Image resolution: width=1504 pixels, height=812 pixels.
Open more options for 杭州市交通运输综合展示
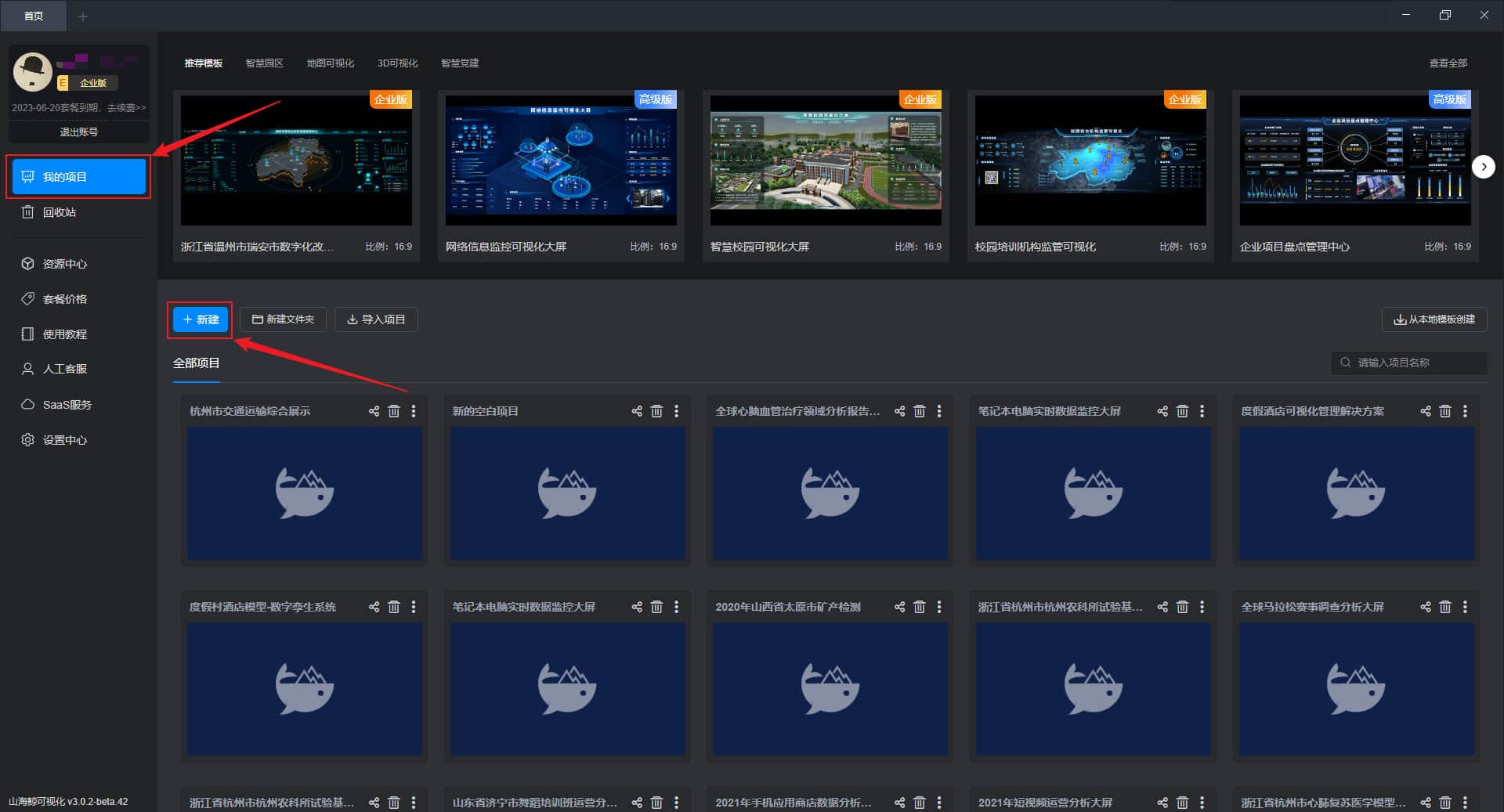click(x=414, y=411)
